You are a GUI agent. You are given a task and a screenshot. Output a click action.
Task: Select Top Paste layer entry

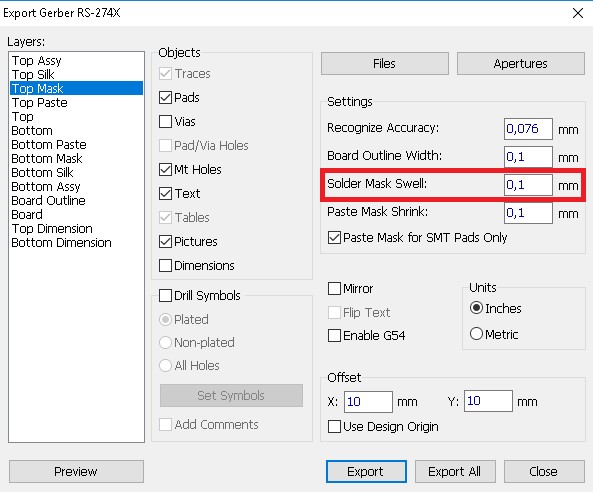coord(39,102)
